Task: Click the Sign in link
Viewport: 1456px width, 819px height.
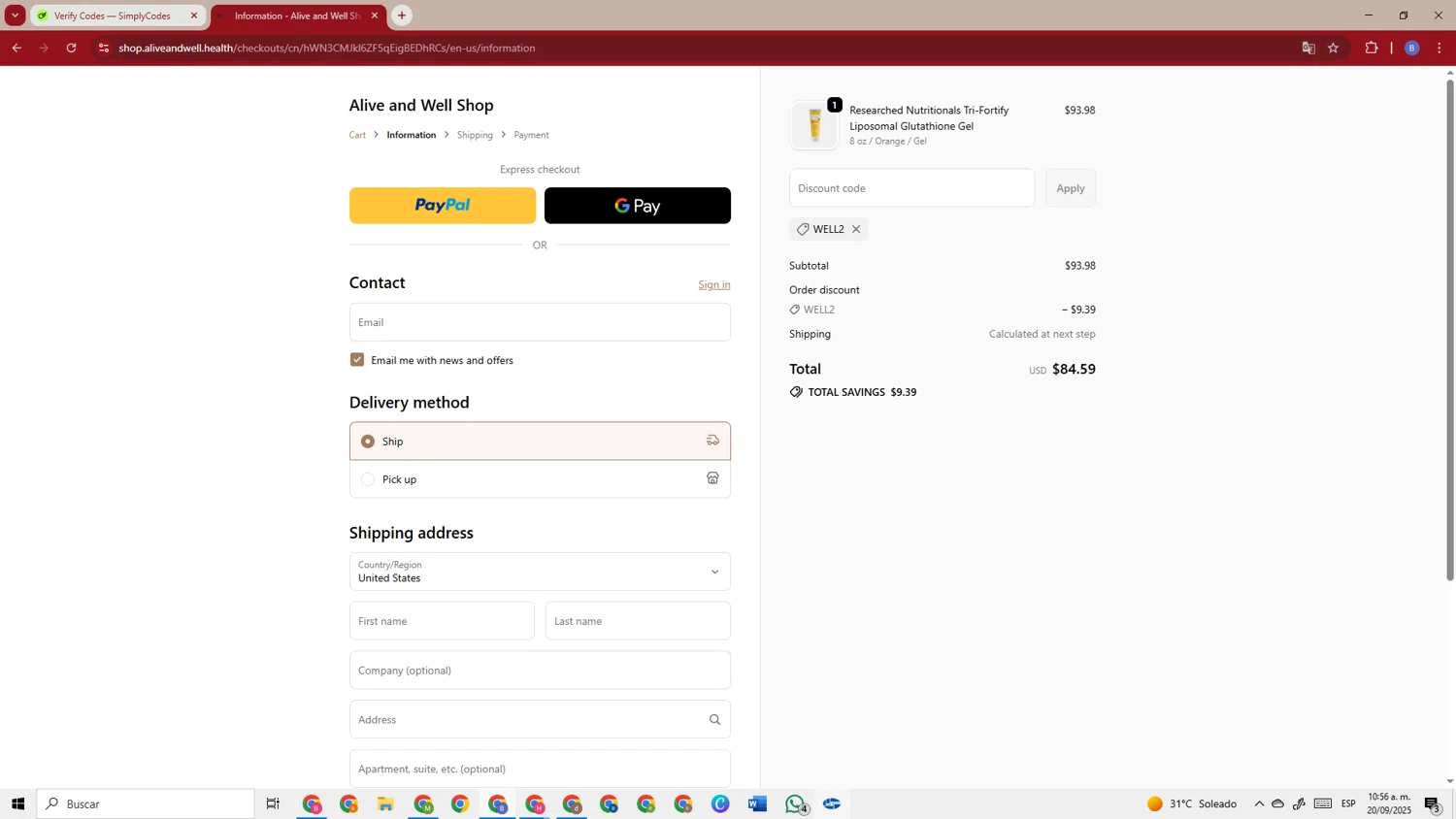Action: tap(714, 284)
